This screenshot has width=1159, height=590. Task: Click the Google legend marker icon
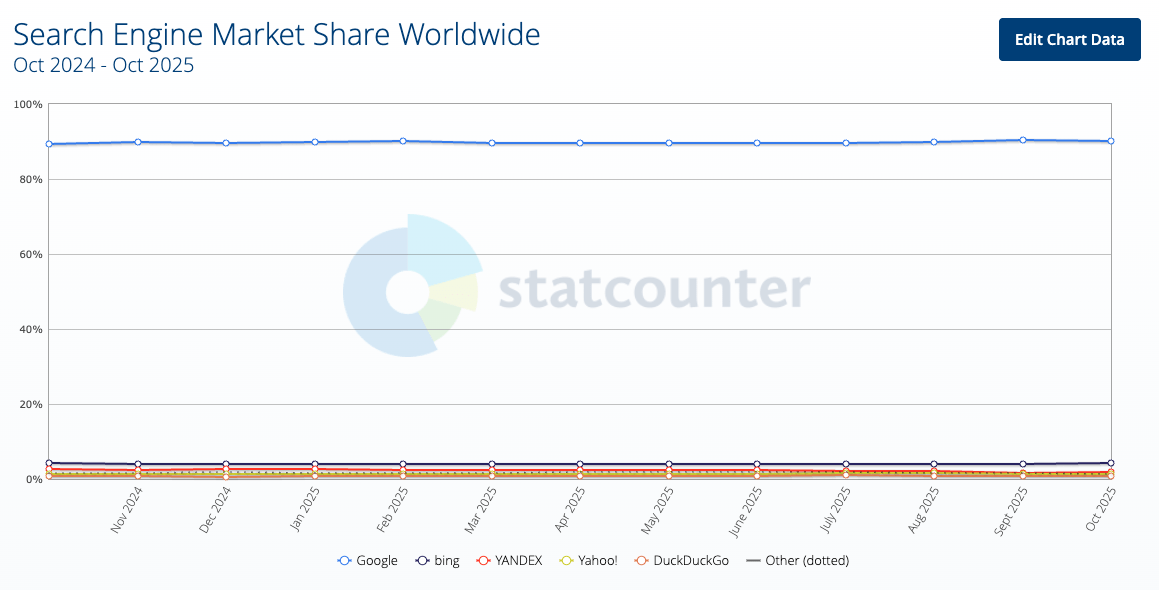pos(345,561)
